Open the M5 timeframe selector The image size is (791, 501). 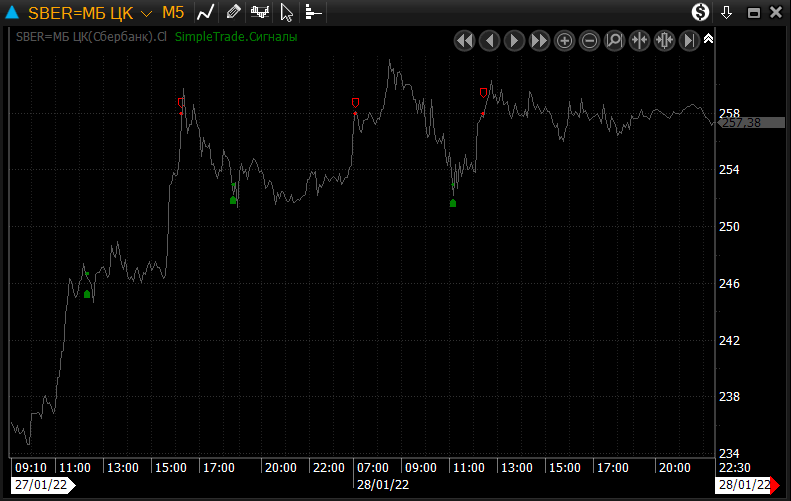tap(173, 13)
